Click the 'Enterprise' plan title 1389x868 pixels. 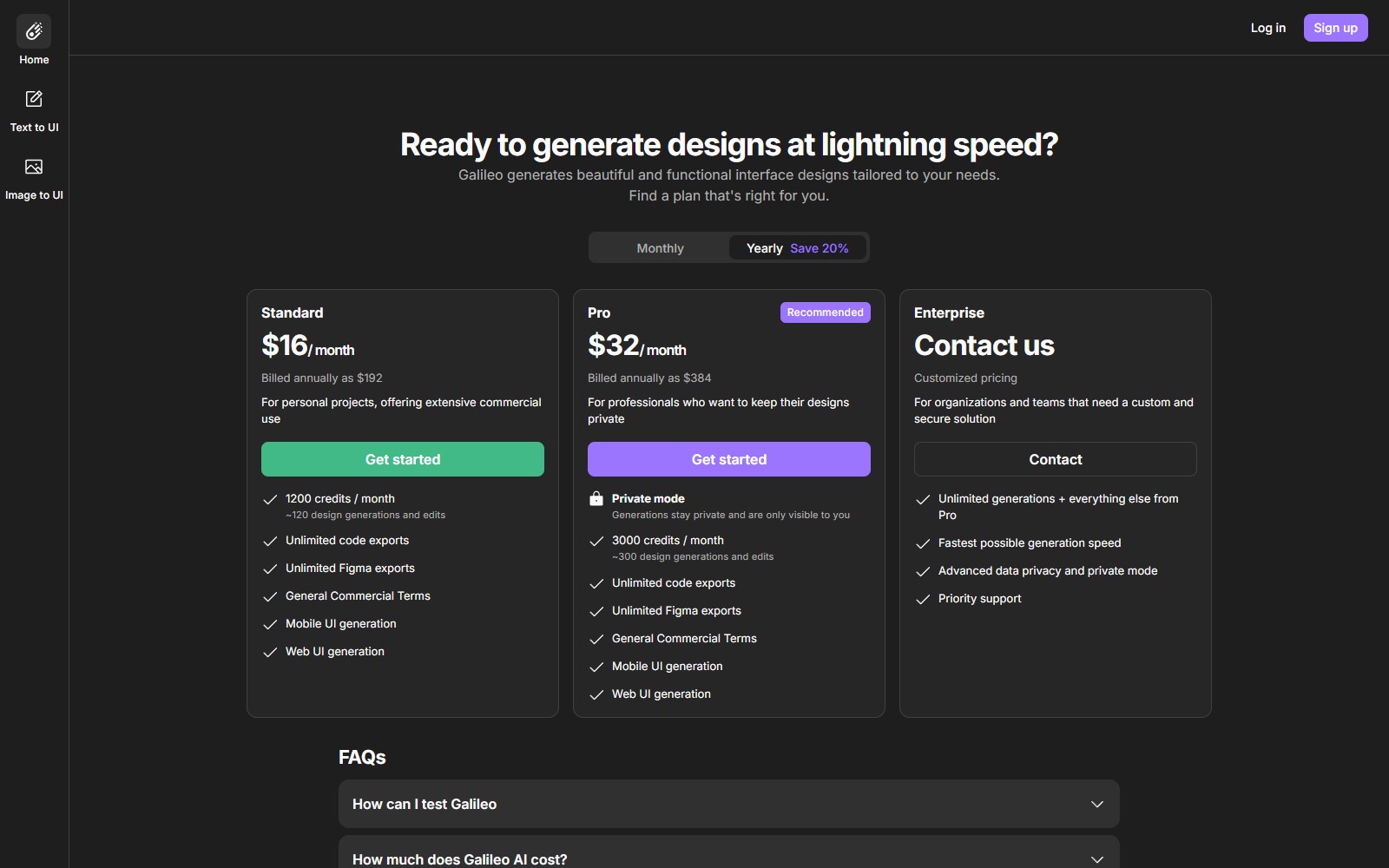coord(949,312)
